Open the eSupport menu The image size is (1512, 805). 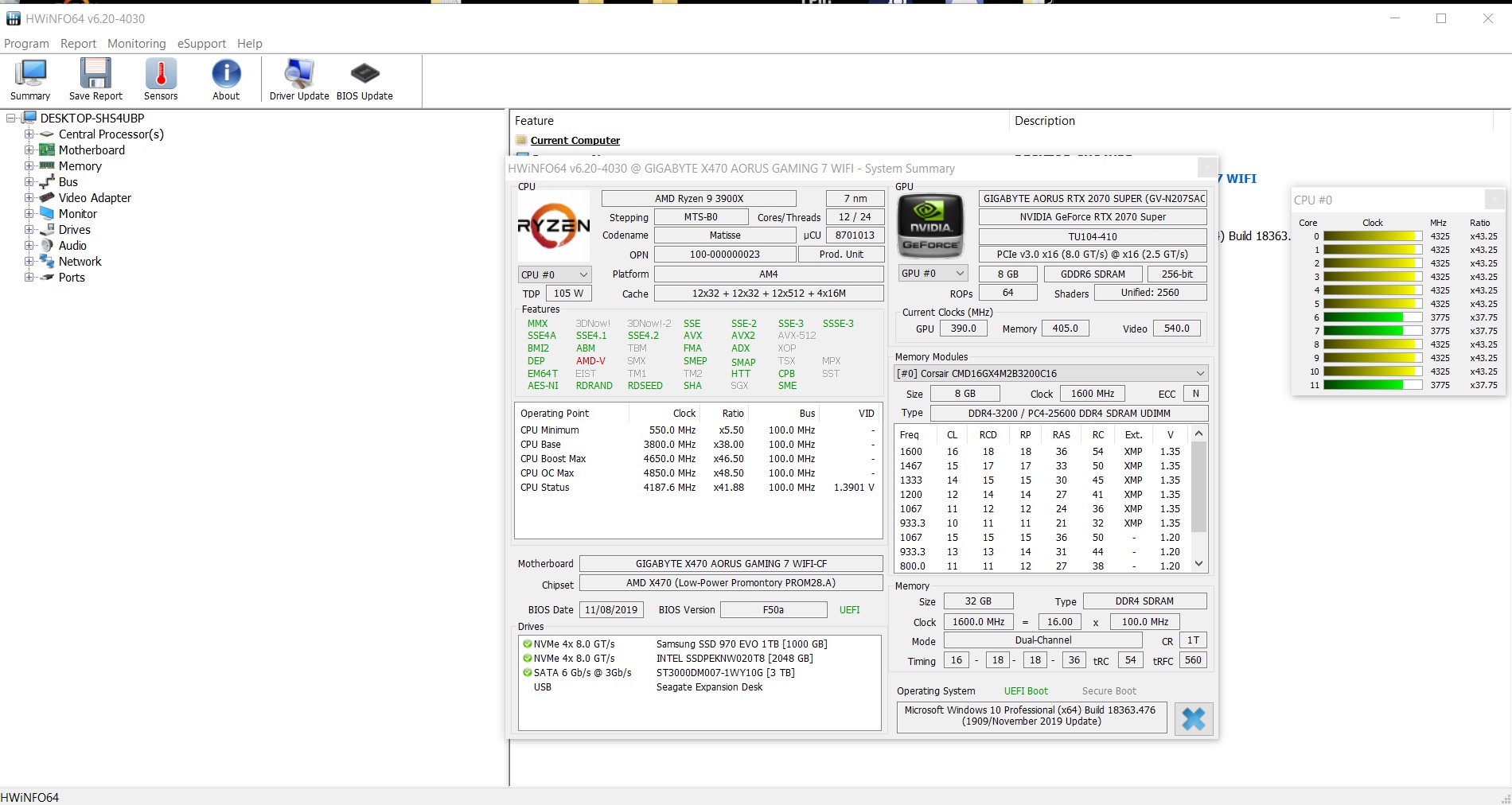201,44
